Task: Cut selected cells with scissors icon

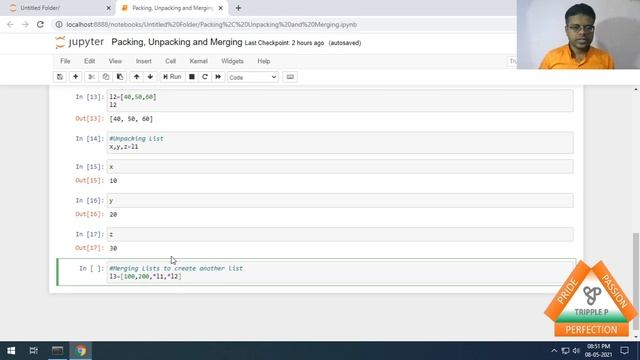Action: tap(91, 77)
